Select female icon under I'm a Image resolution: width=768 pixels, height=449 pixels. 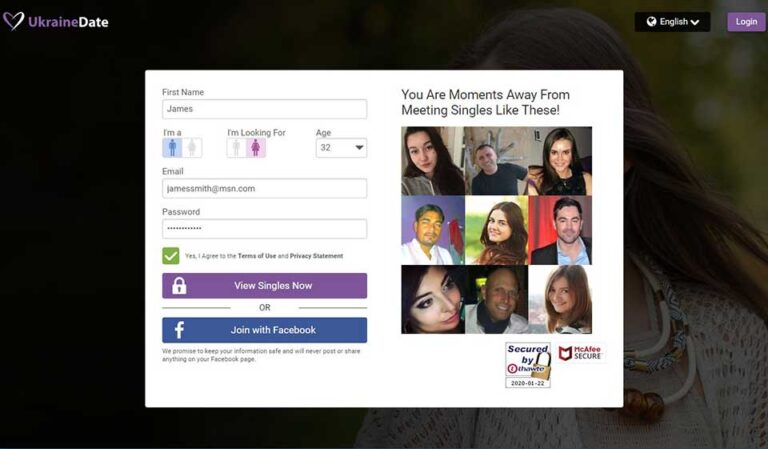192,148
